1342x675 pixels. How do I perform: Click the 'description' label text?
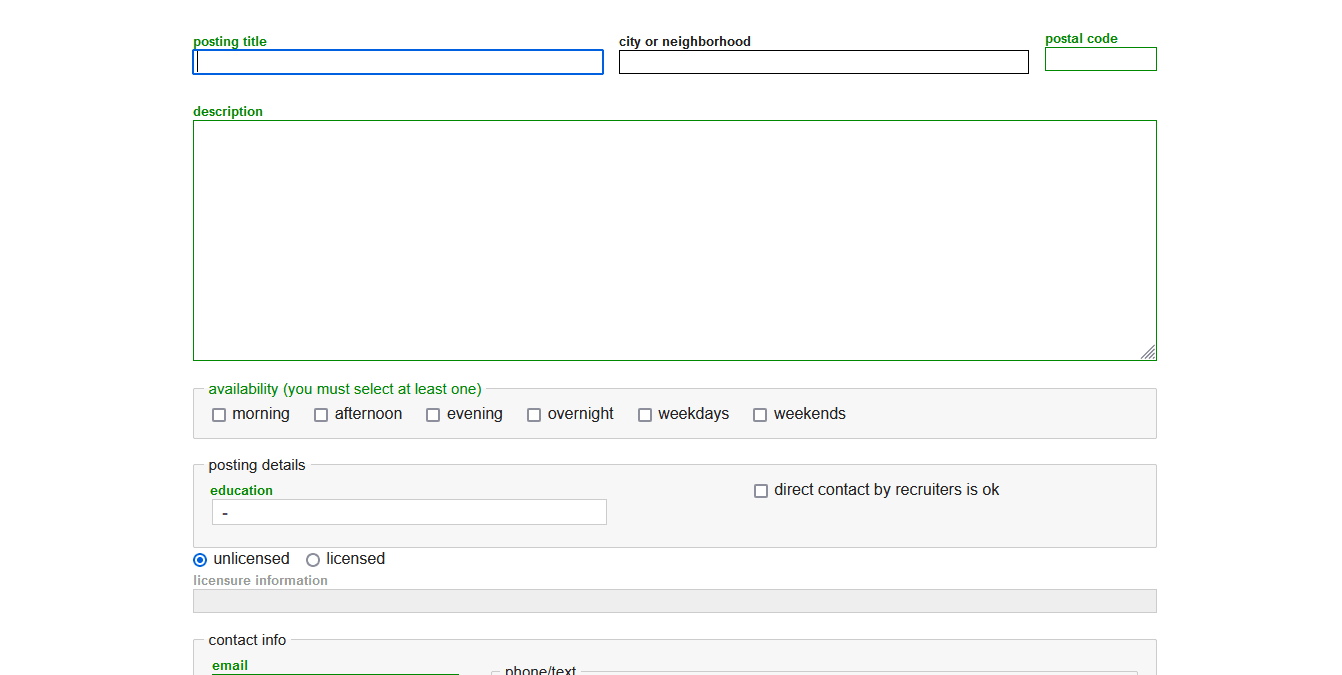pyautogui.click(x=228, y=112)
